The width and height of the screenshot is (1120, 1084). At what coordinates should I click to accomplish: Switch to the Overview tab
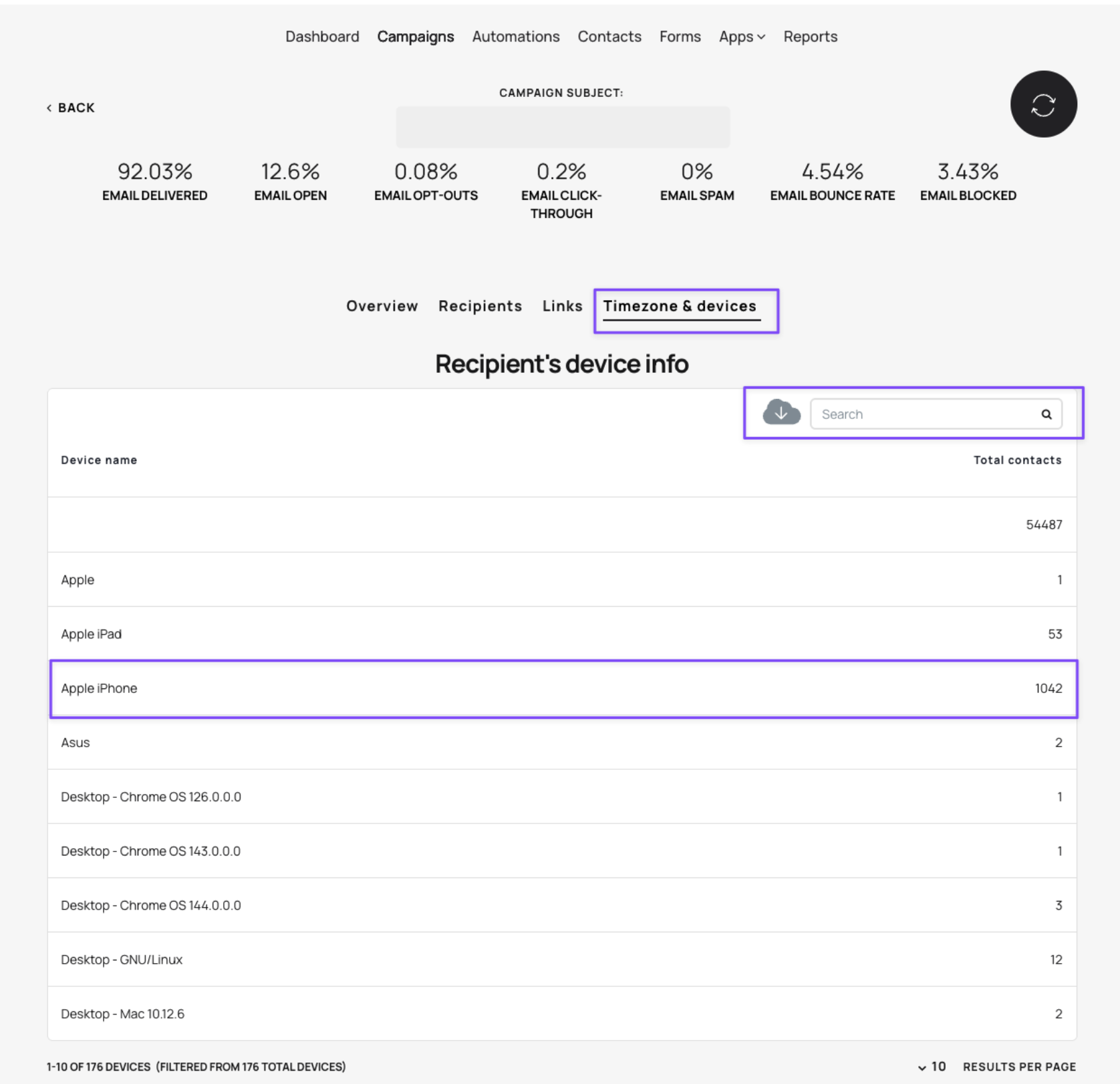tap(382, 306)
